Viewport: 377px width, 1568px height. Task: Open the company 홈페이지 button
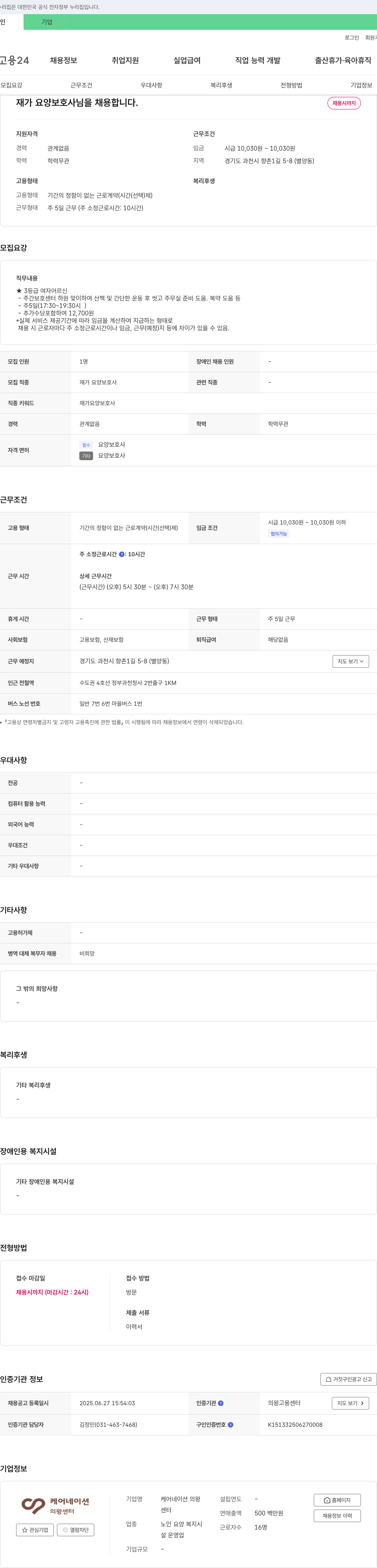coord(337,1500)
